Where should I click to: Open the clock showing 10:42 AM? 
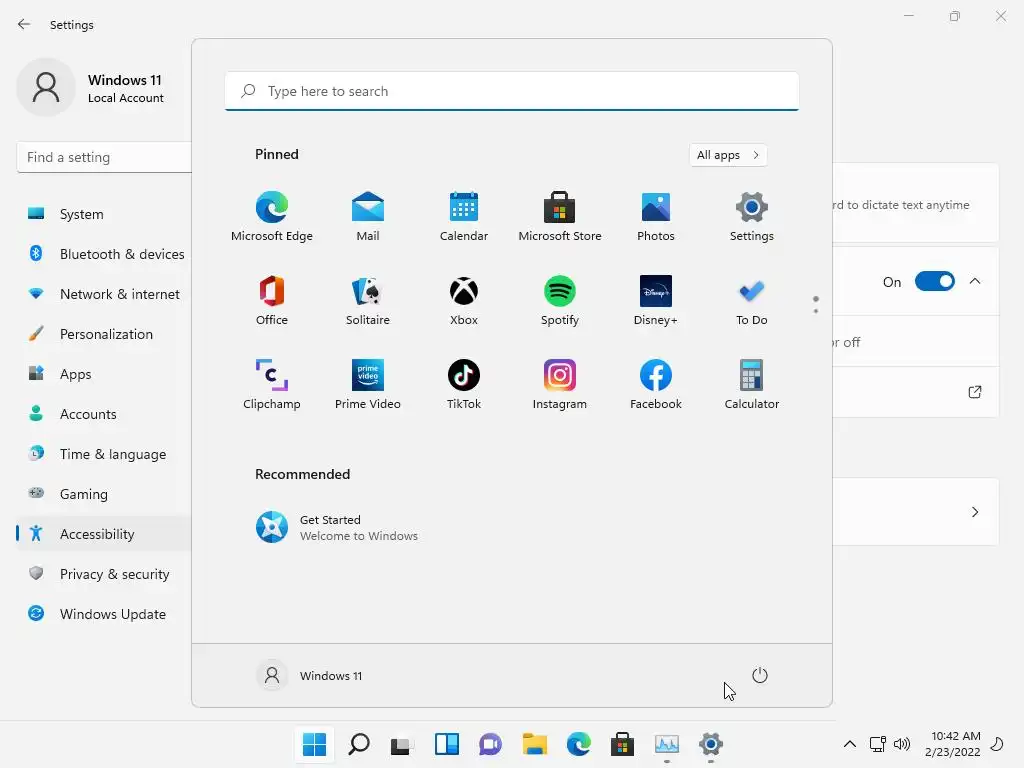953,744
